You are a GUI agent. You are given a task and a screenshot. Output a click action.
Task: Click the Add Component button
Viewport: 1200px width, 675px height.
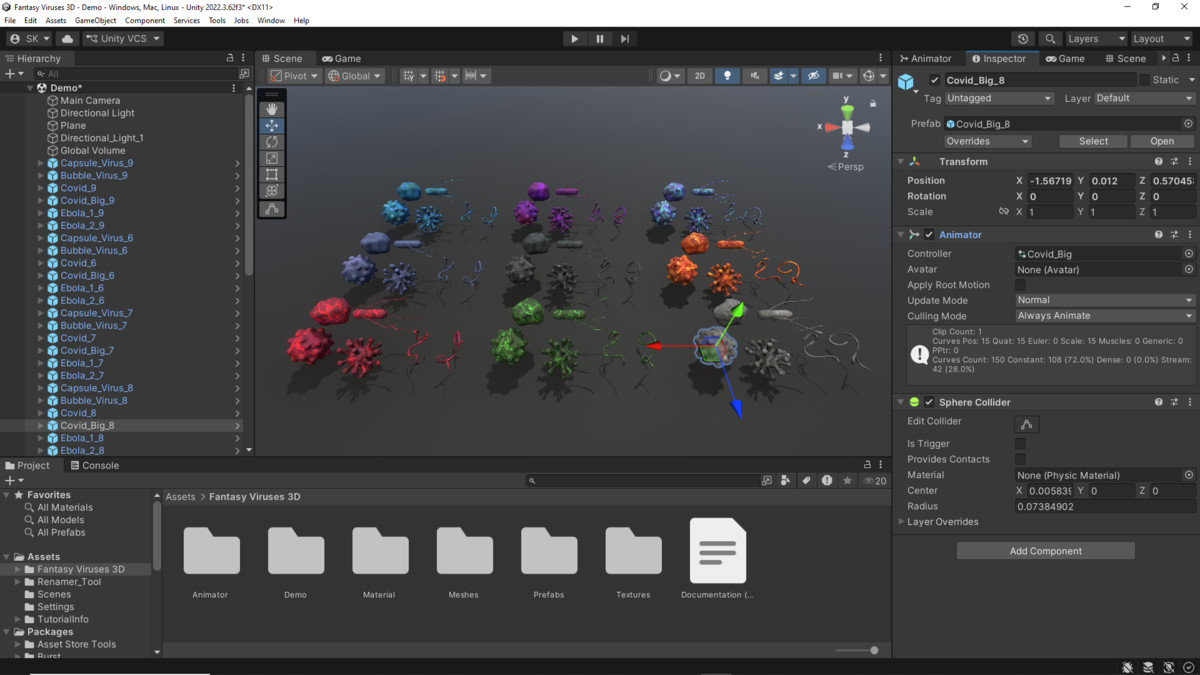[1045, 550]
